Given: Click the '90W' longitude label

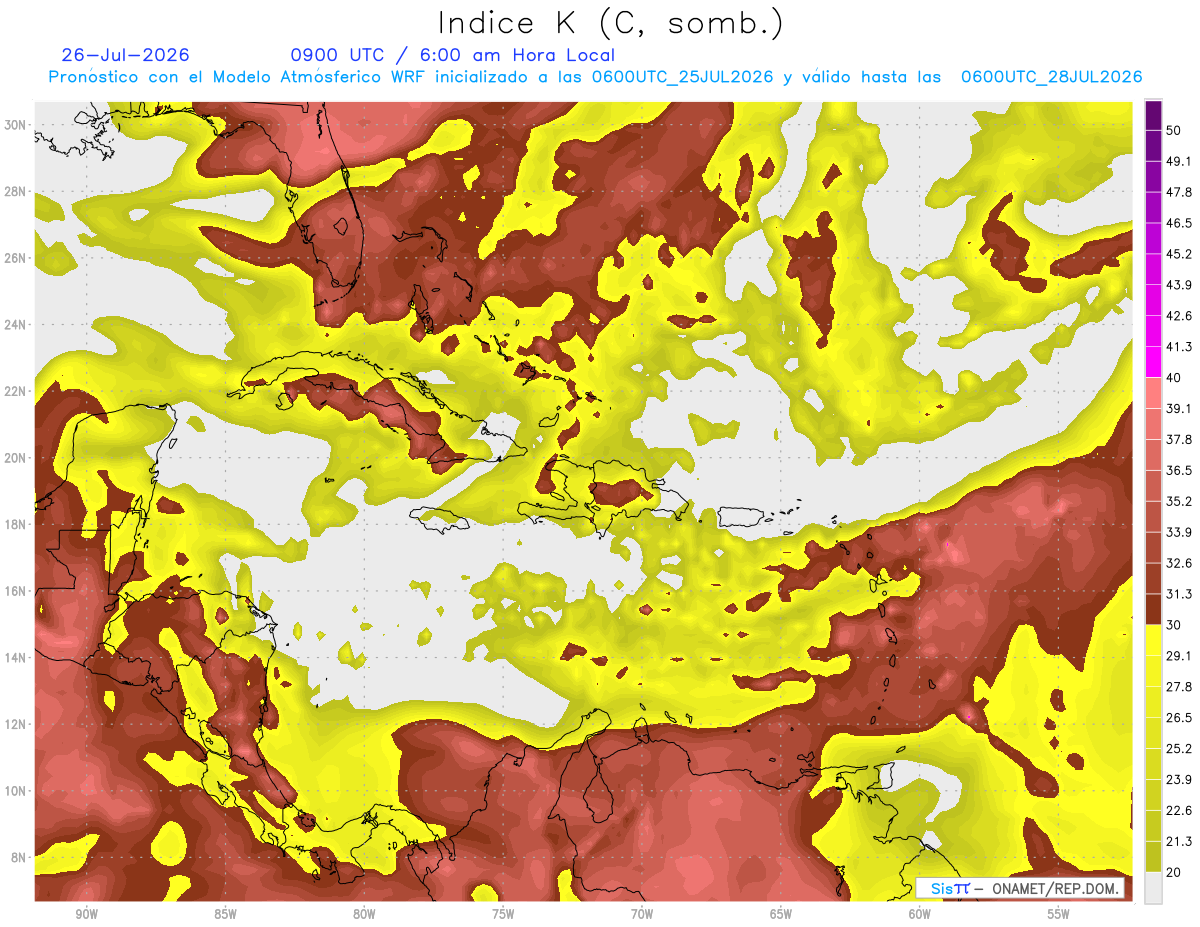Looking at the screenshot, I should tap(86, 914).
